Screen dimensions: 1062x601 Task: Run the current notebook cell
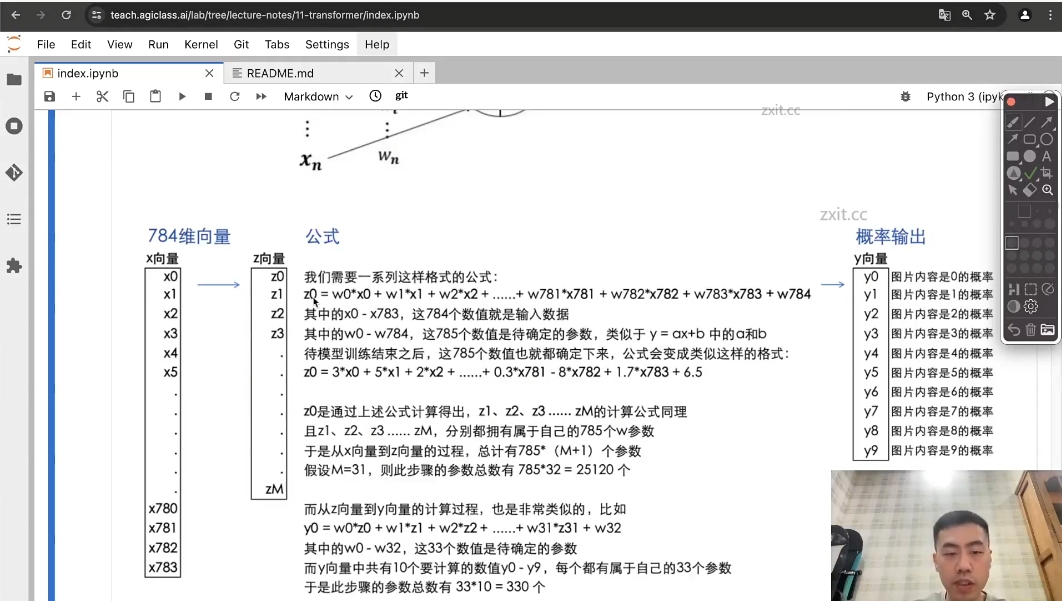(x=182, y=96)
